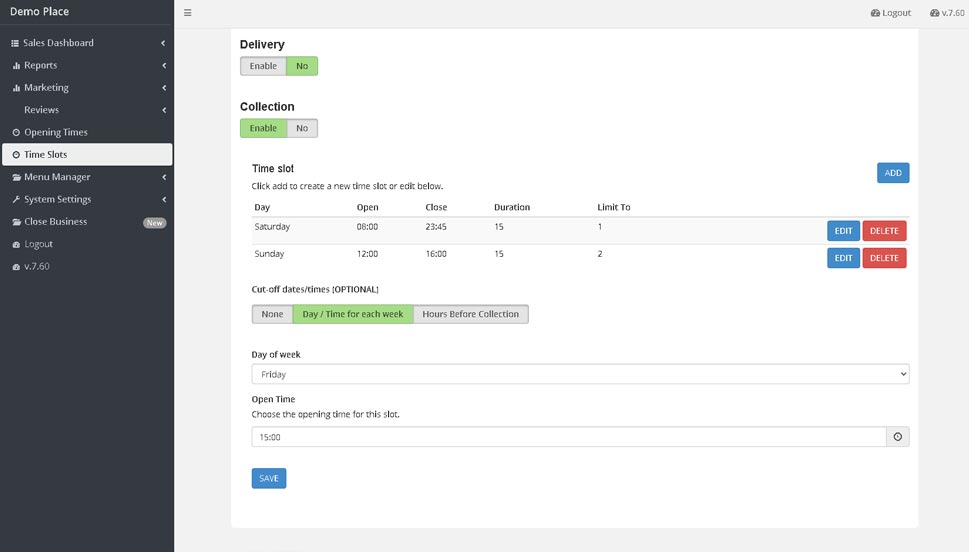This screenshot has height=552, width=969.
Task: Select Day / Time for each week option
Action: pos(353,314)
